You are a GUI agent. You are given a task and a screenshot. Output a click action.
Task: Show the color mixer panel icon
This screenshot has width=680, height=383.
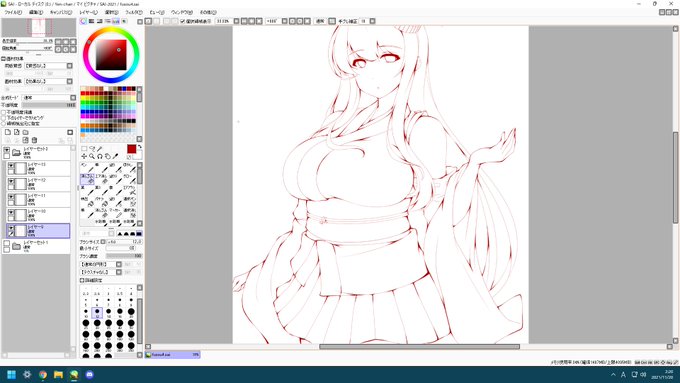[108, 21]
